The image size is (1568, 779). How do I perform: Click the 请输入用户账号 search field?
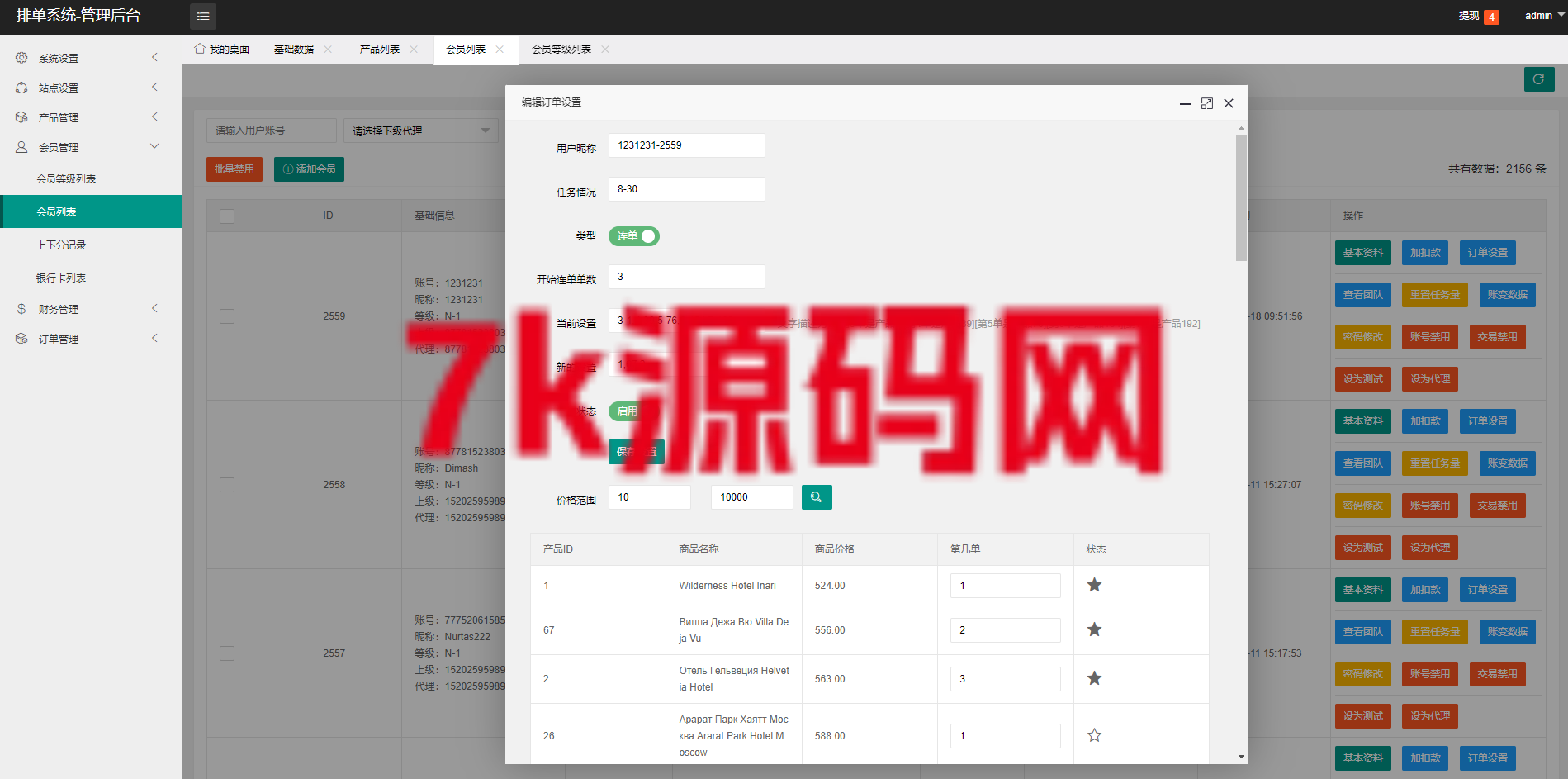[x=272, y=131]
